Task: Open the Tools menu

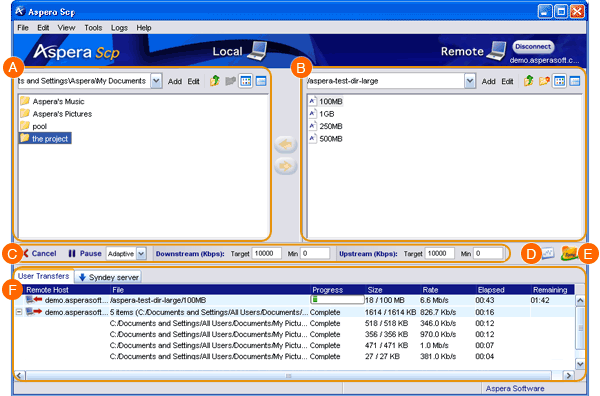Action: click(93, 28)
